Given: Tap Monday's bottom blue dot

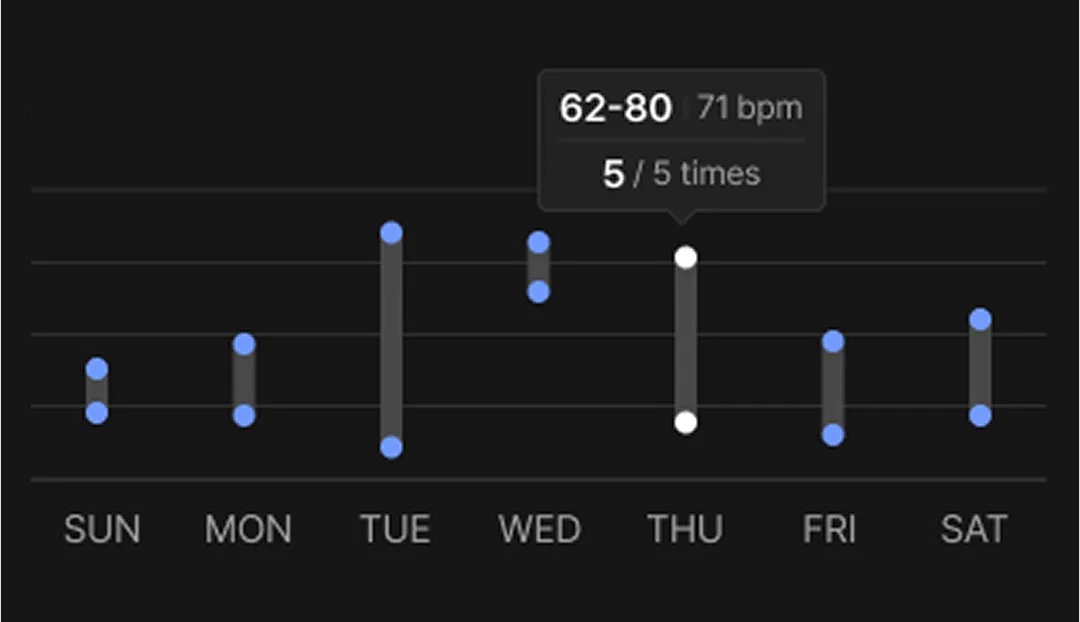Looking at the screenshot, I should coord(244,415).
